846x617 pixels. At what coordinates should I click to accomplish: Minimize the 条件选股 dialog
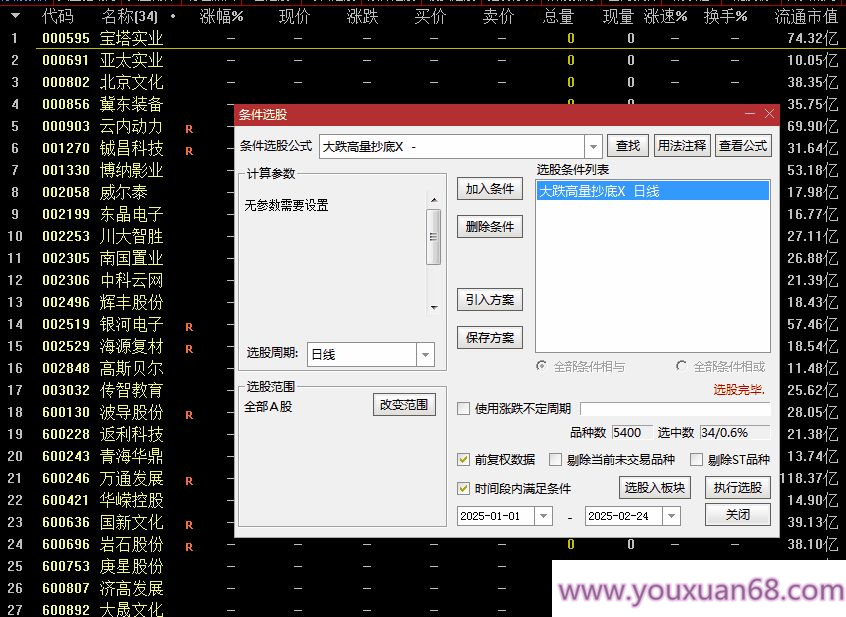749,115
